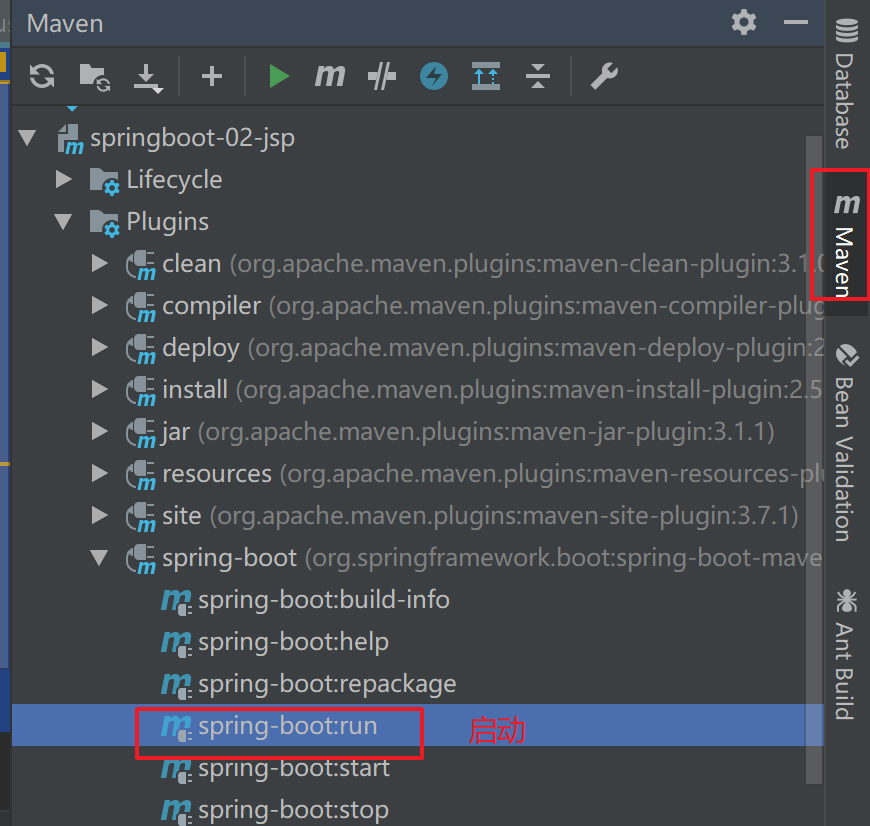Select spring-boot:repackage goal

coord(327,684)
